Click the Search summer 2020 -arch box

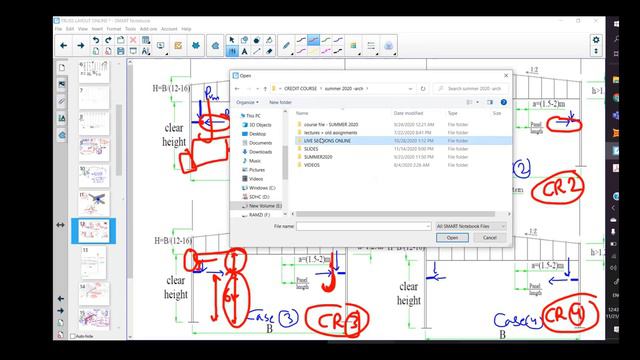[471, 89]
